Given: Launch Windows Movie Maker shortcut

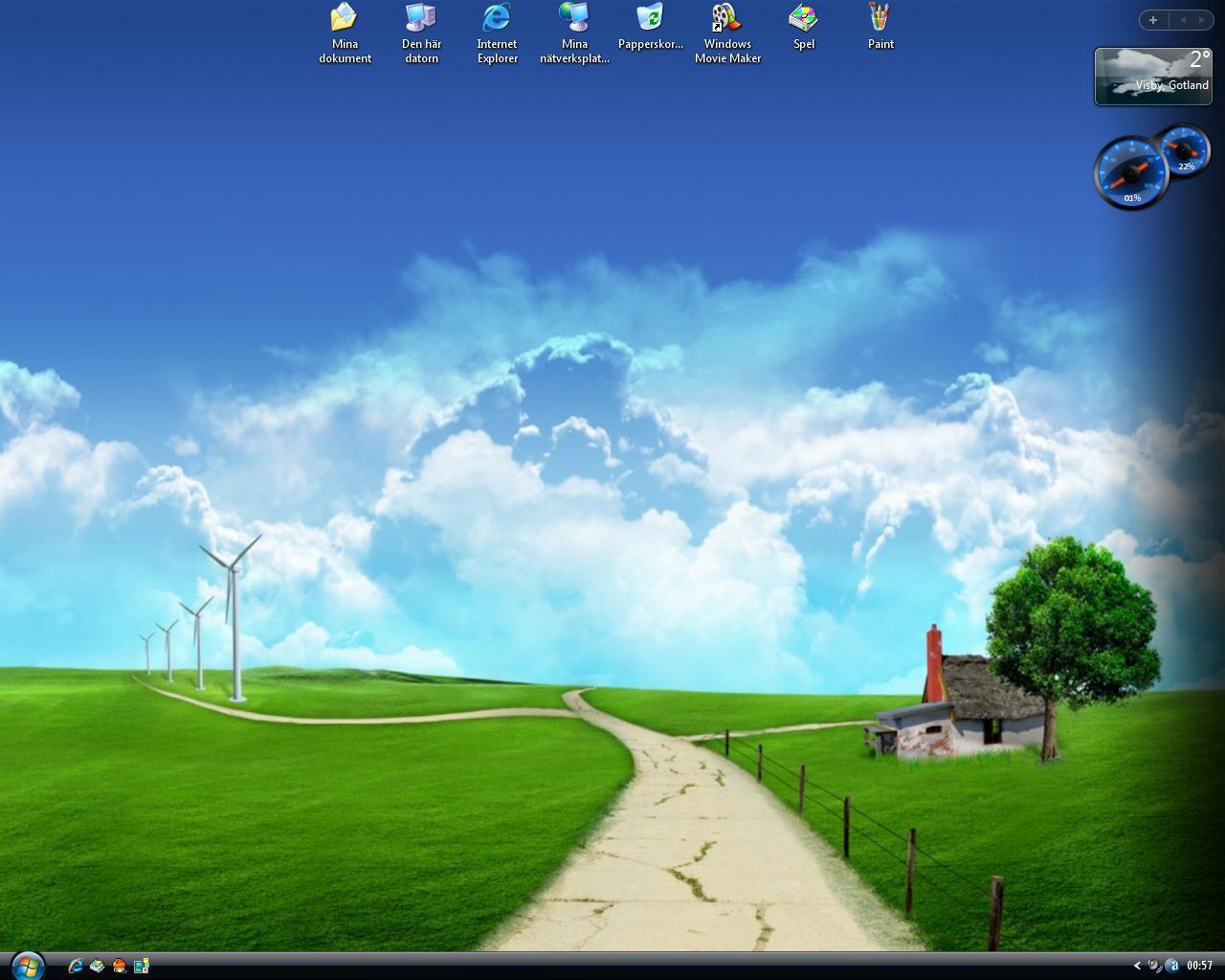Looking at the screenshot, I should (727, 18).
